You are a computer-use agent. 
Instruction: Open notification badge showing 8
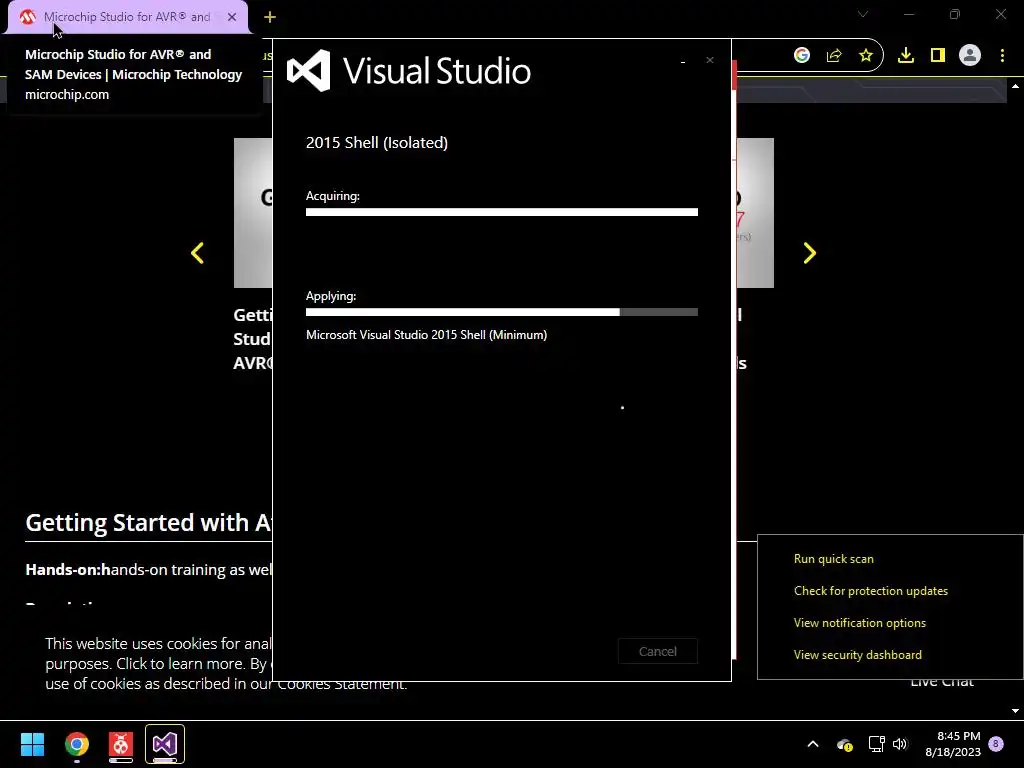(996, 744)
